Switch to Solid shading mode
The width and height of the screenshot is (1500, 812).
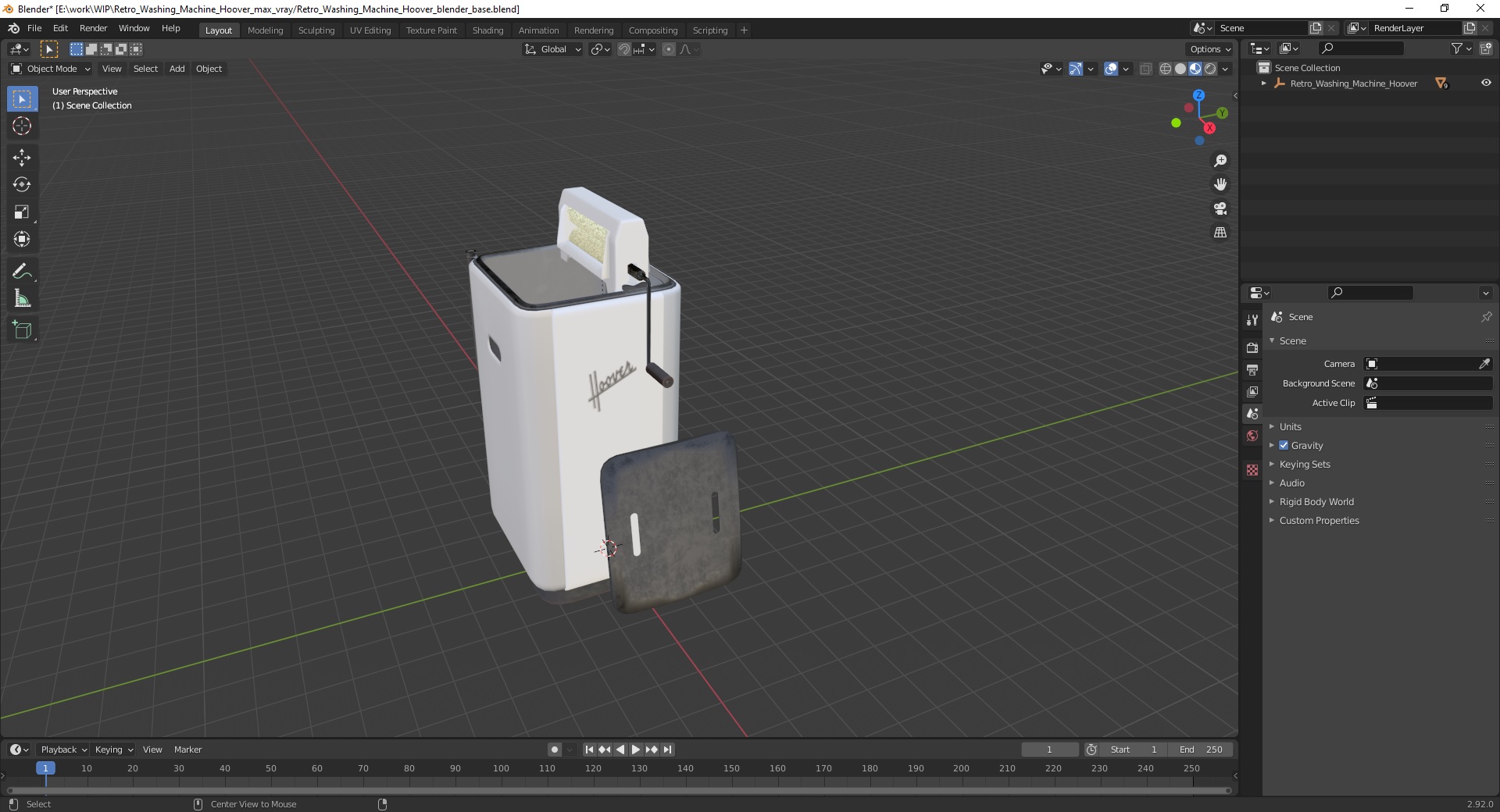[1180, 69]
